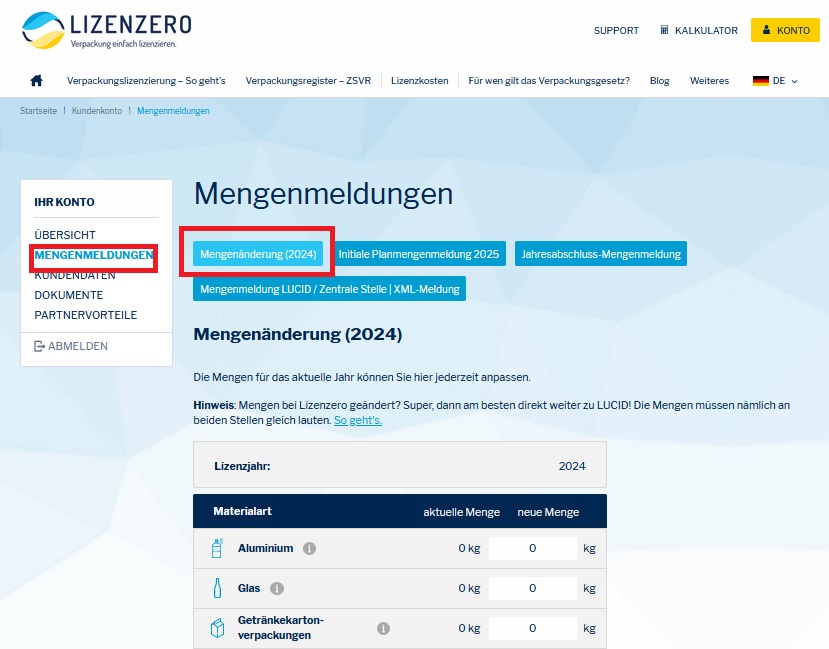Open the info icon next to Glas

[277, 588]
